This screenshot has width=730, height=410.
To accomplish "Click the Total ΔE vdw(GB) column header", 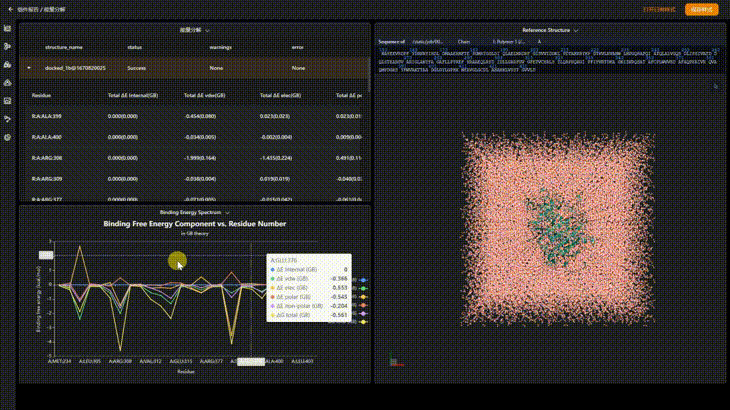I will point(205,95).
